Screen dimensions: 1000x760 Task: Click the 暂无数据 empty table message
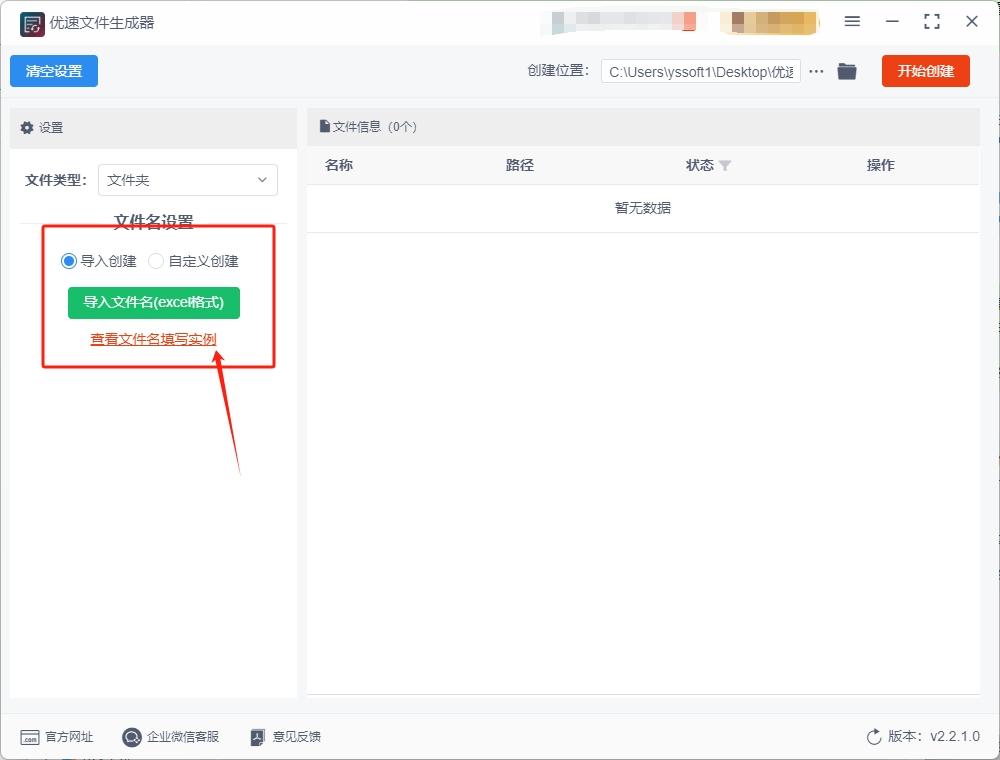tap(643, 208)
